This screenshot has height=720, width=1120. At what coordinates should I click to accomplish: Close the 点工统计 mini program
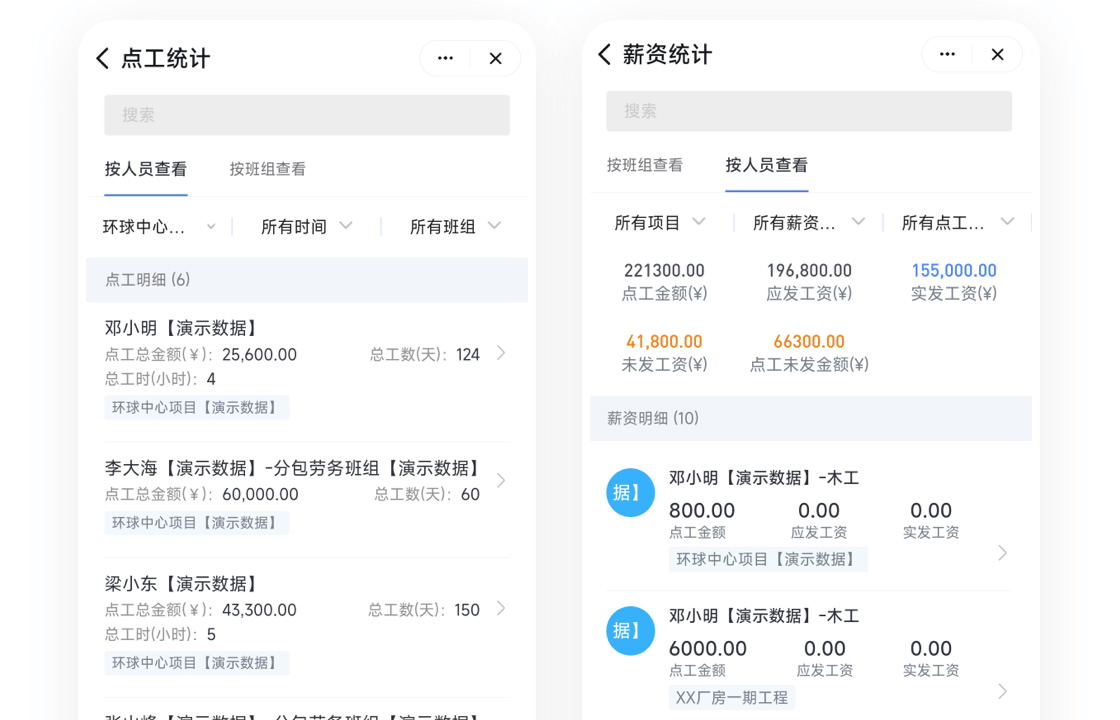[x=495, y=59]
